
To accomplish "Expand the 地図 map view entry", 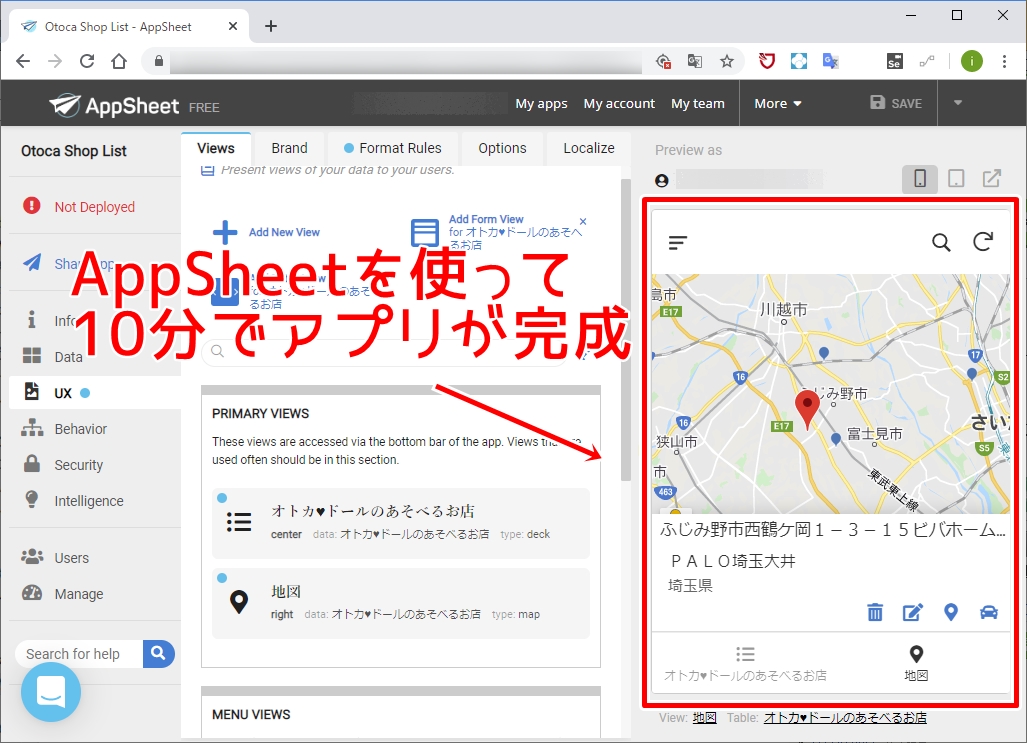I will pyautogui.click(x=401, y=603).
